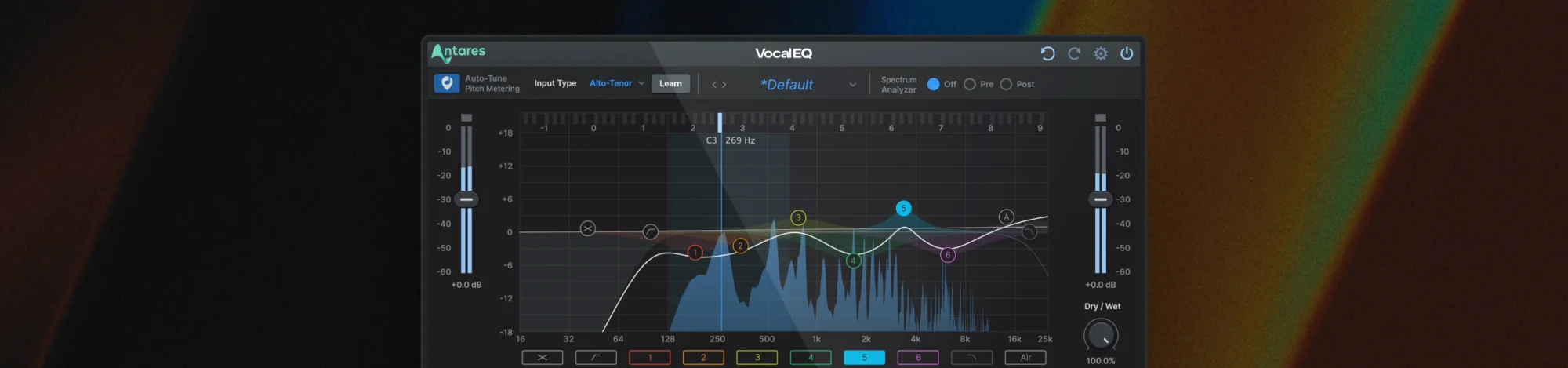The image size is (1568, 368).
Task: Toggle the highlighted band 5 button
Action: (x=865, y=358)
